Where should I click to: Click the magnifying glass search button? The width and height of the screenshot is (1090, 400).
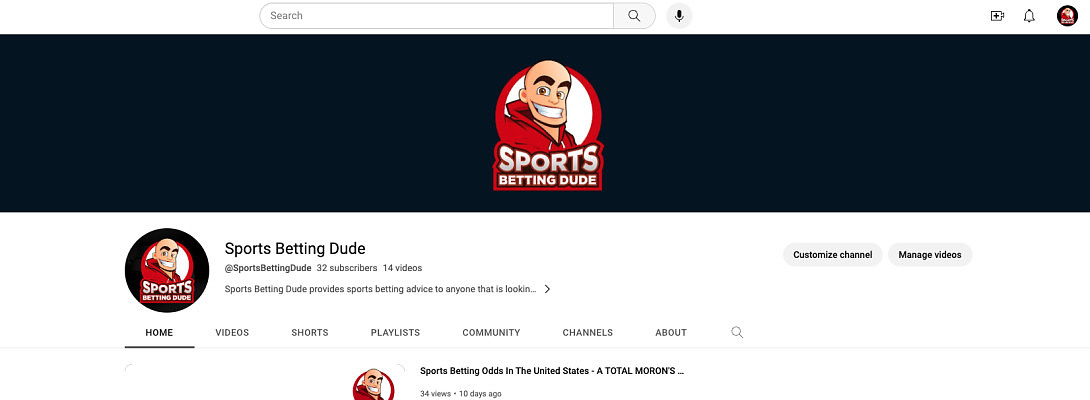pos(634,16)
